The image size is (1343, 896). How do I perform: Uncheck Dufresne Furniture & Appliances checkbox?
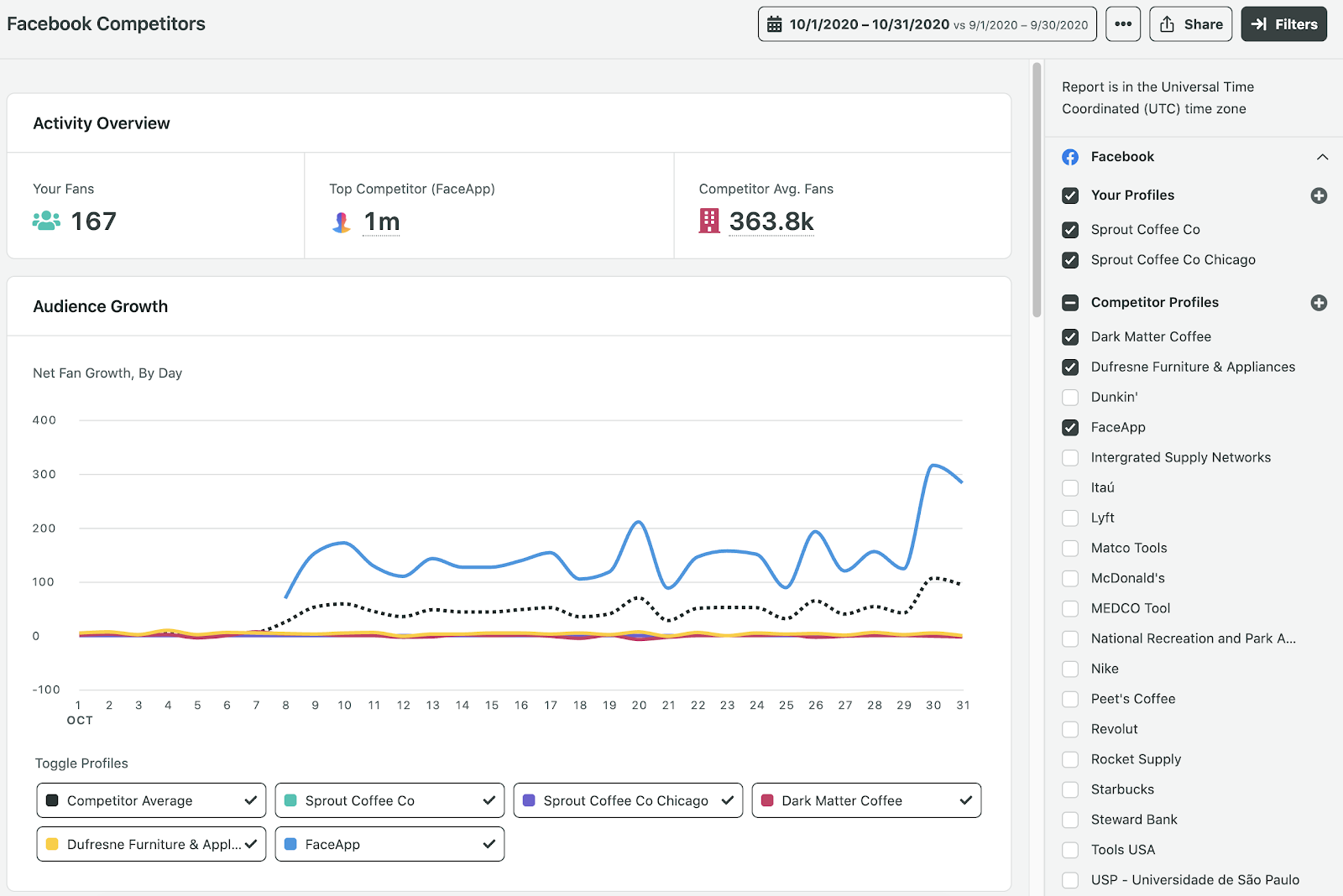(1070, 367)
